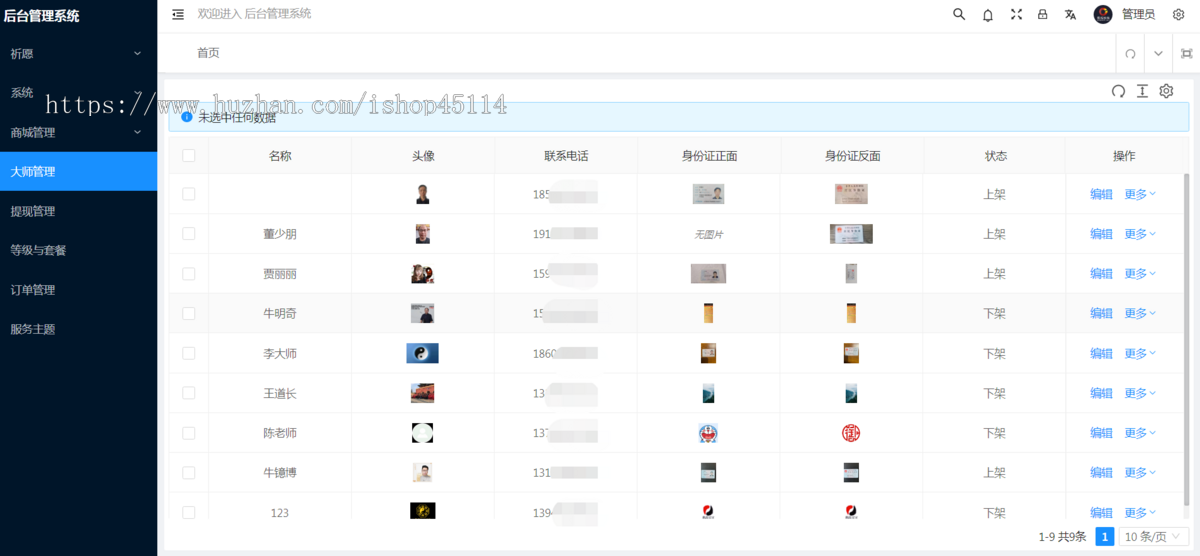The image size is (1200, 556).
Task: Open notifications via the bell icon
Action: pyautogui.click(x=988, y=14)
